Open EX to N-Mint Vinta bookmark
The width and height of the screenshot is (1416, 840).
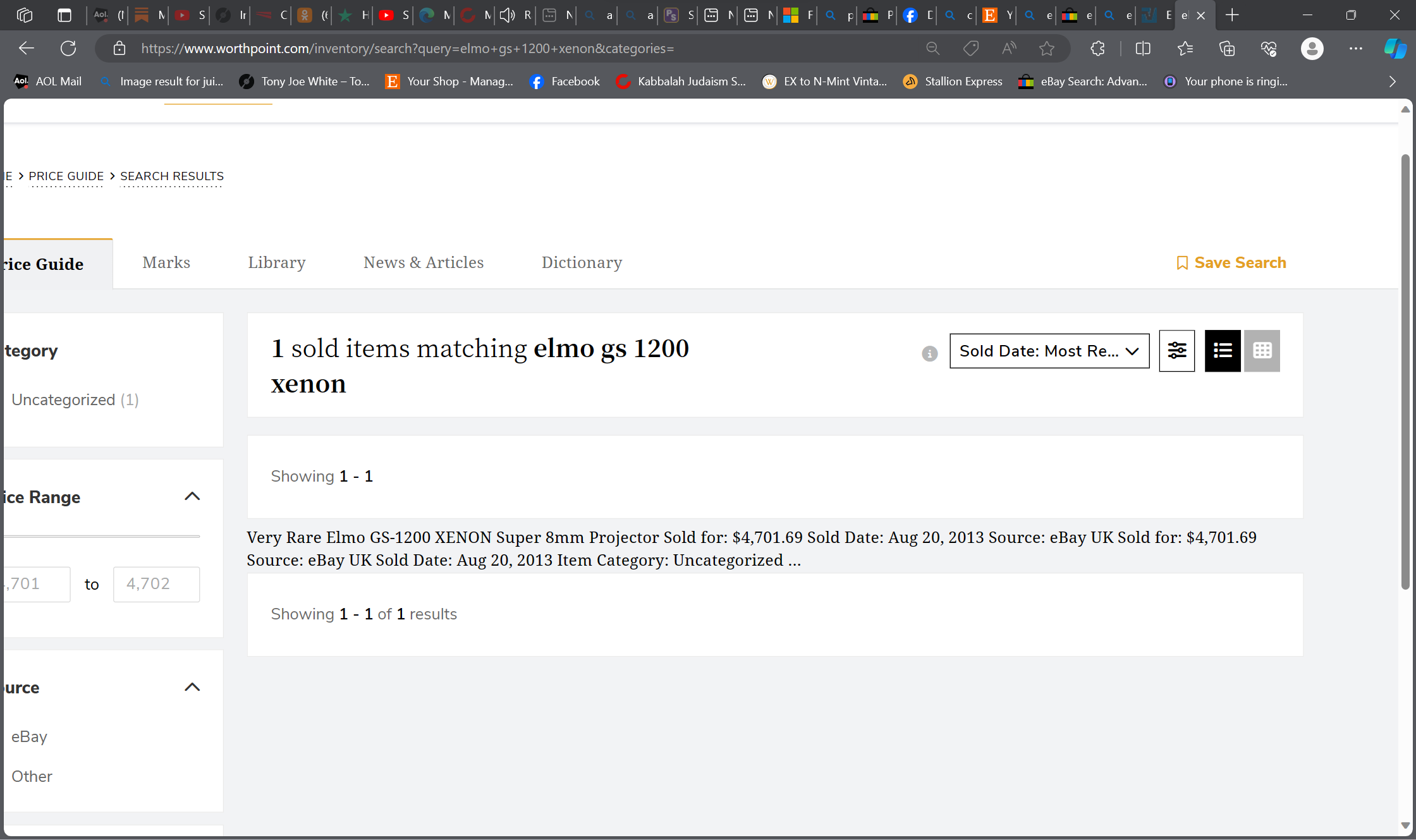(825, 82)
